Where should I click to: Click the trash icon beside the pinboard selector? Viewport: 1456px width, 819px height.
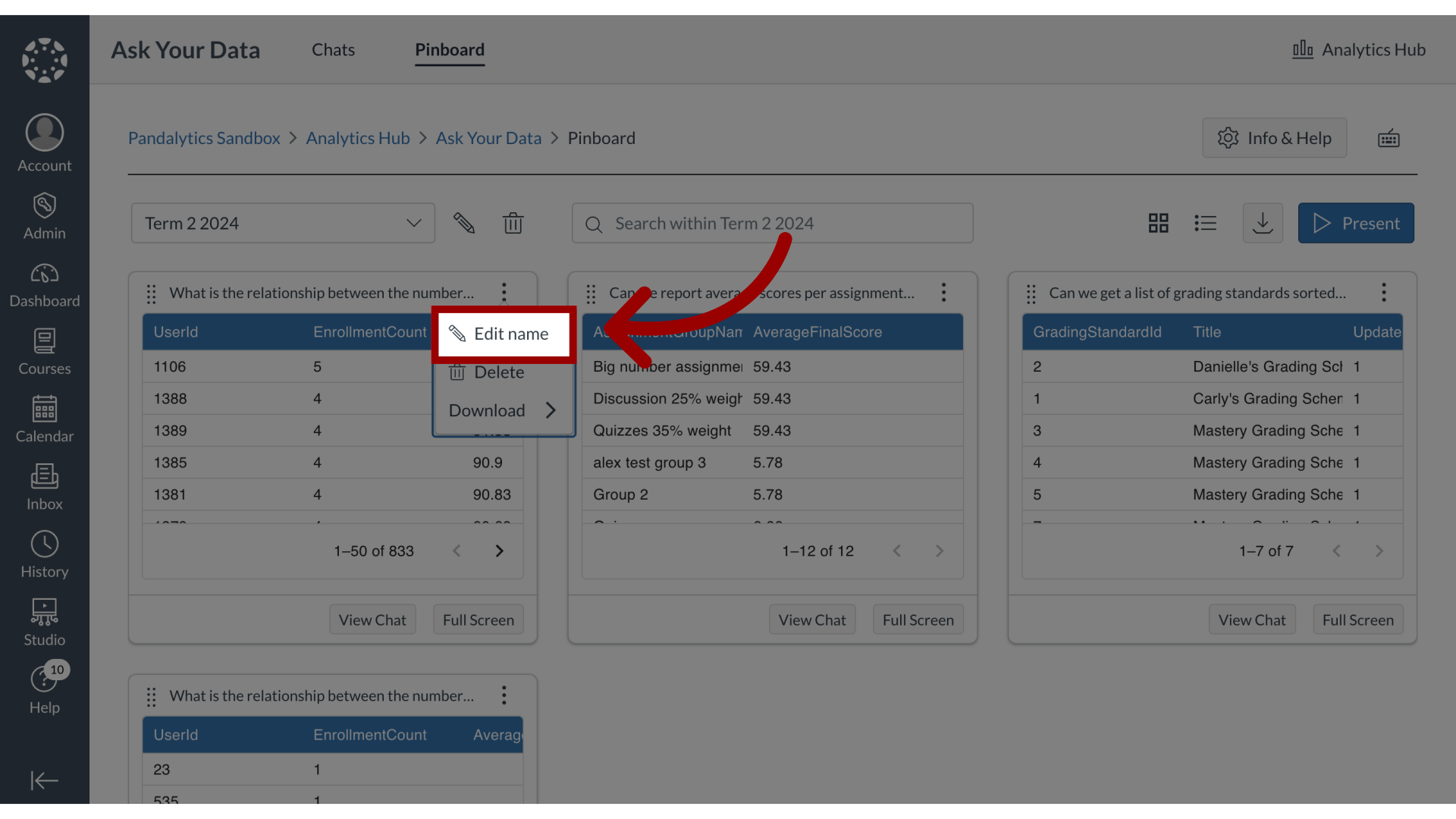click(x=513, y=223)
